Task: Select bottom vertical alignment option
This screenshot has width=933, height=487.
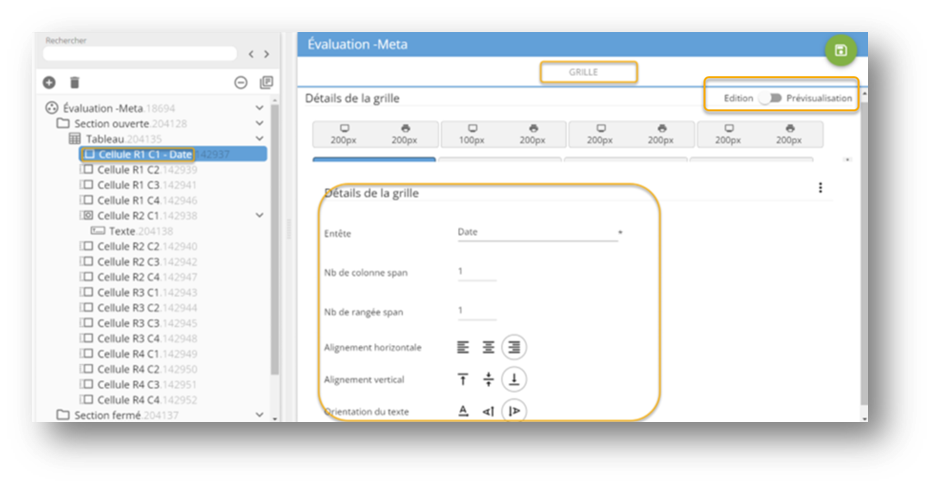Action: 514,379
